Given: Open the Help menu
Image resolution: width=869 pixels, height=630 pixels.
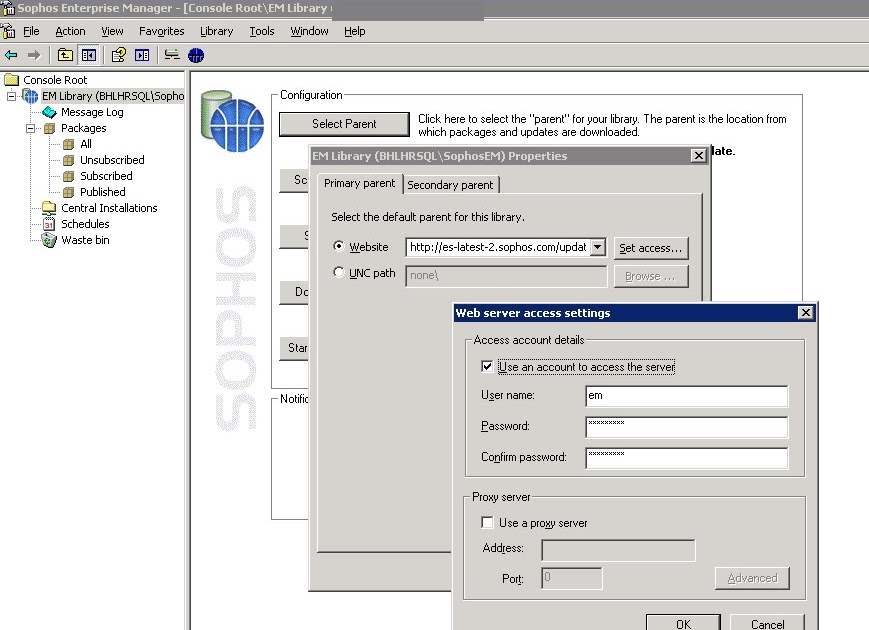Looking at the screenshot, I should pyautogui.click(x=355, y=31).
